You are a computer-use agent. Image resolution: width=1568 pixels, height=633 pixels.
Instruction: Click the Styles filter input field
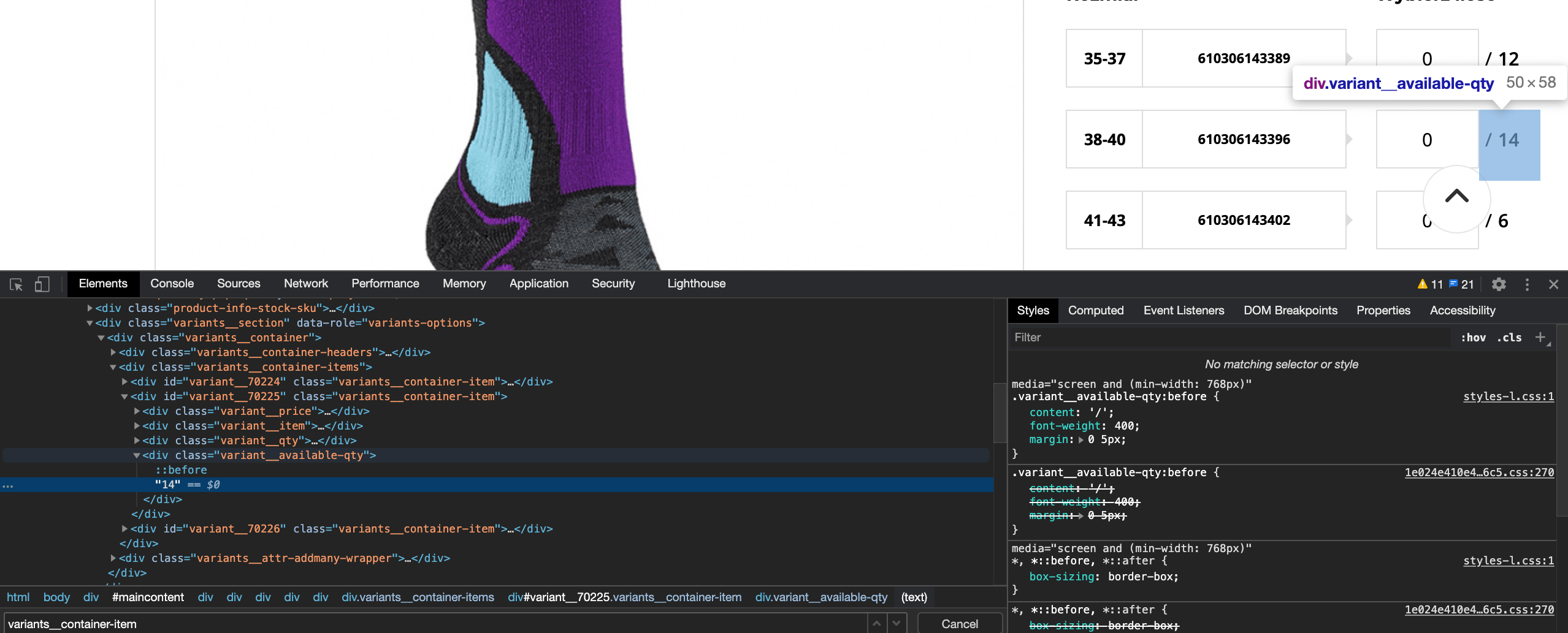point(1231,338)
